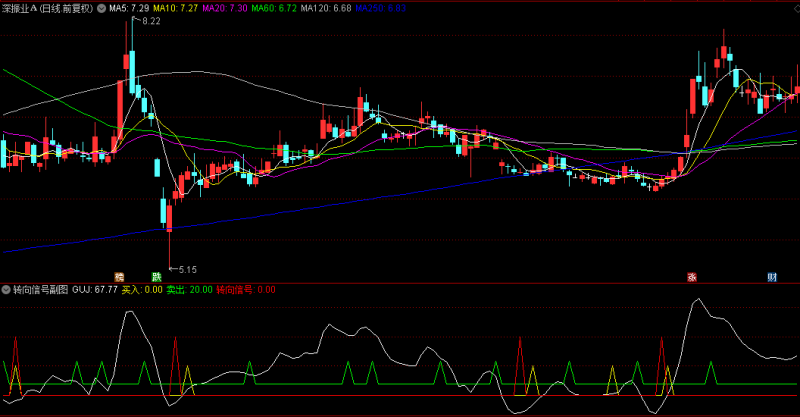
Task: Expand the 转向信号副图 sub-chart dropdown arrow
Action: pos(6,290)
